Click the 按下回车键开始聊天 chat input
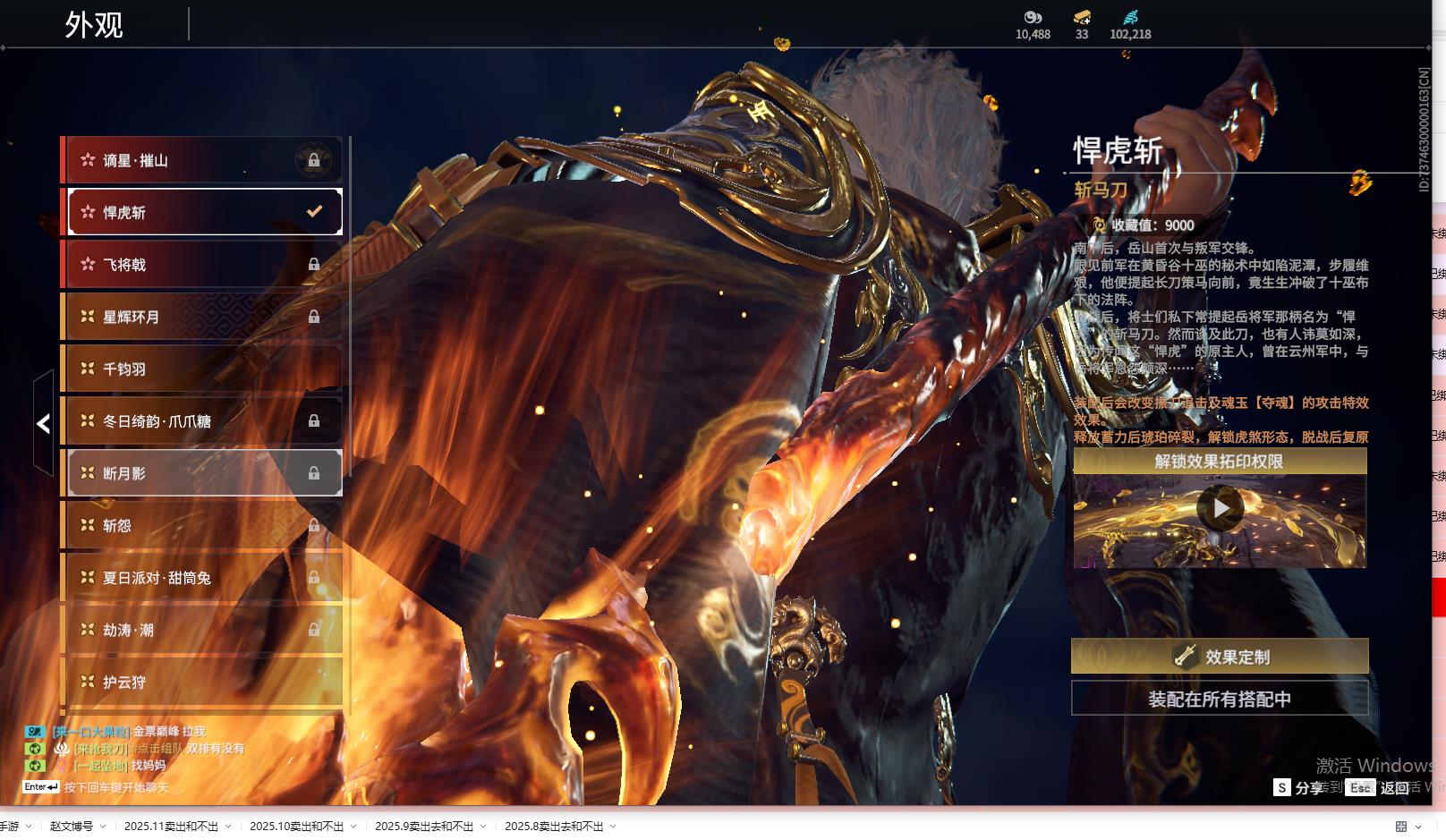This screenshot has width=1446, height=840. pyautogui.click(x=116, y=787)
